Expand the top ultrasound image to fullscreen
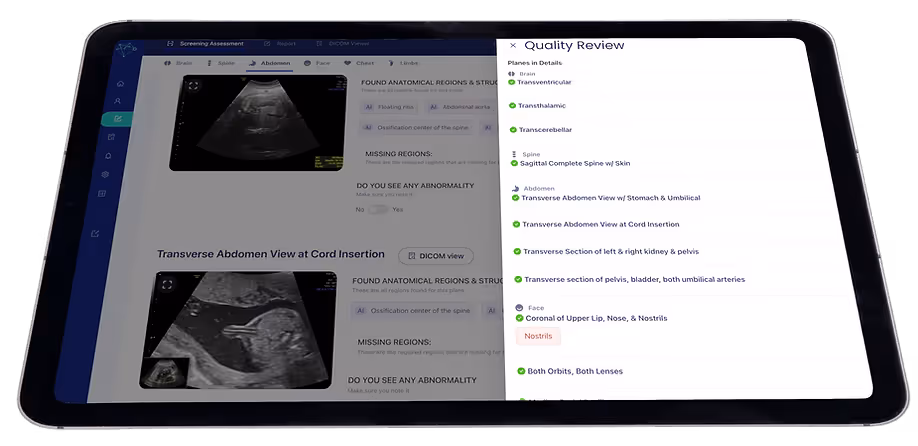 click(192, 86)
